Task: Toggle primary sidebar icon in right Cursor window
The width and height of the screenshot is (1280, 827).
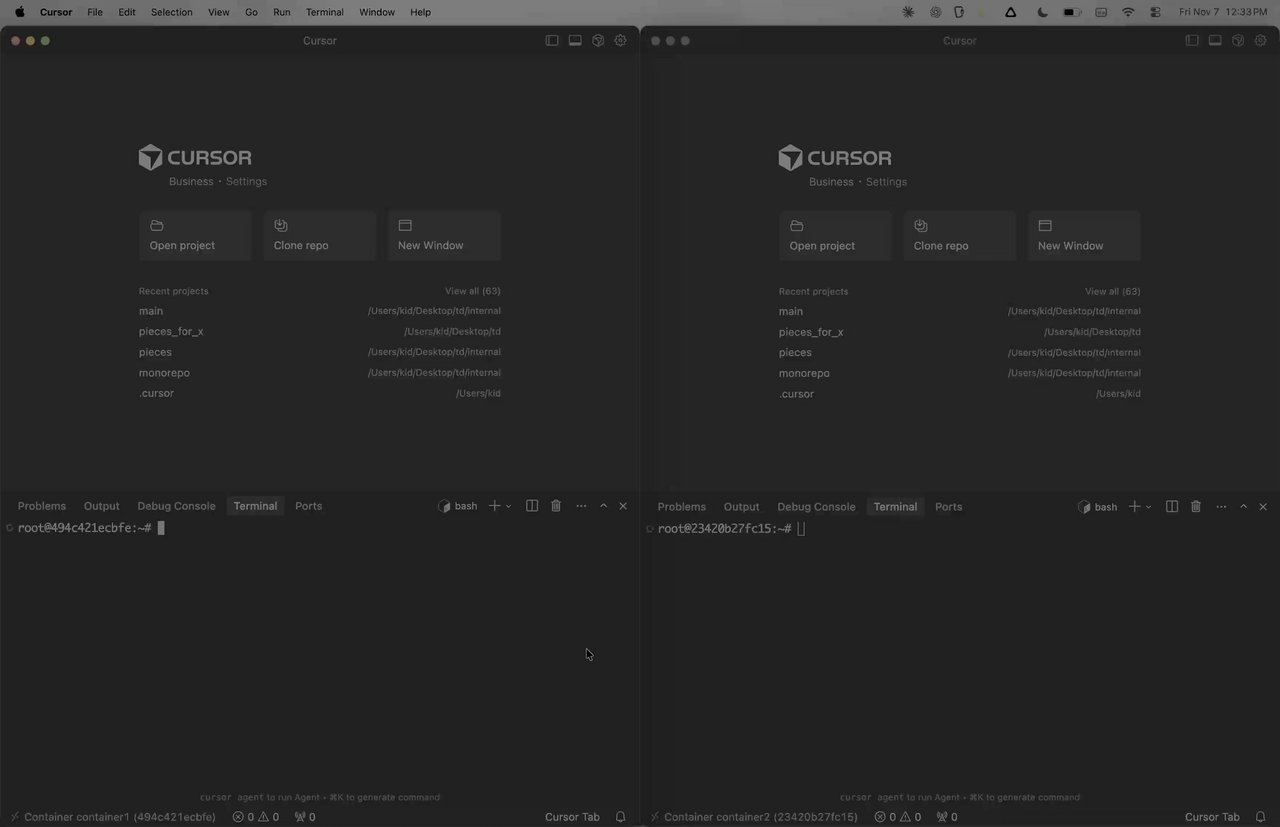Action: point(1192,41)
